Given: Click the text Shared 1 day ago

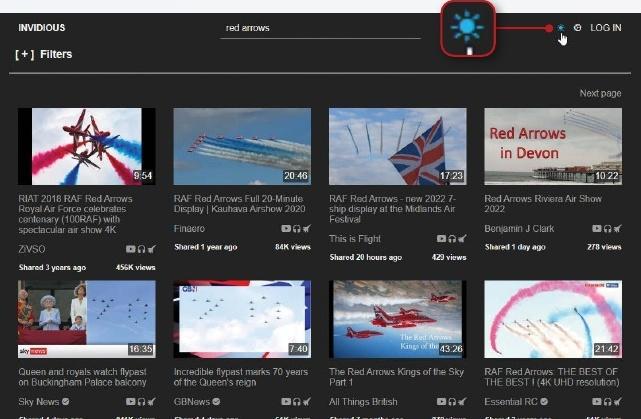Looking at the screenshot, I should coord(515,247).
